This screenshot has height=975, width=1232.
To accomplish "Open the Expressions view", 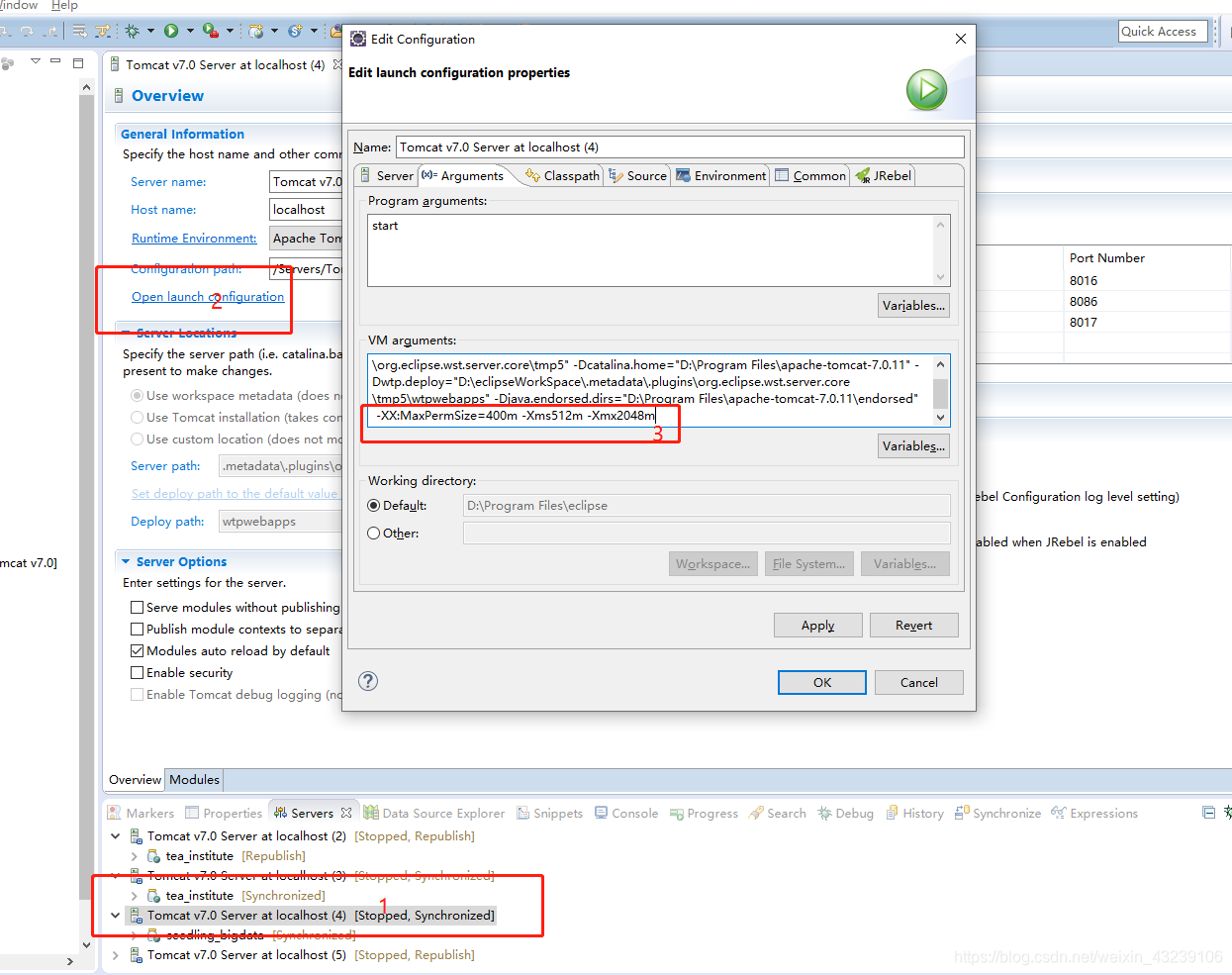I will pyautogui.click(x=1094, y=814).
